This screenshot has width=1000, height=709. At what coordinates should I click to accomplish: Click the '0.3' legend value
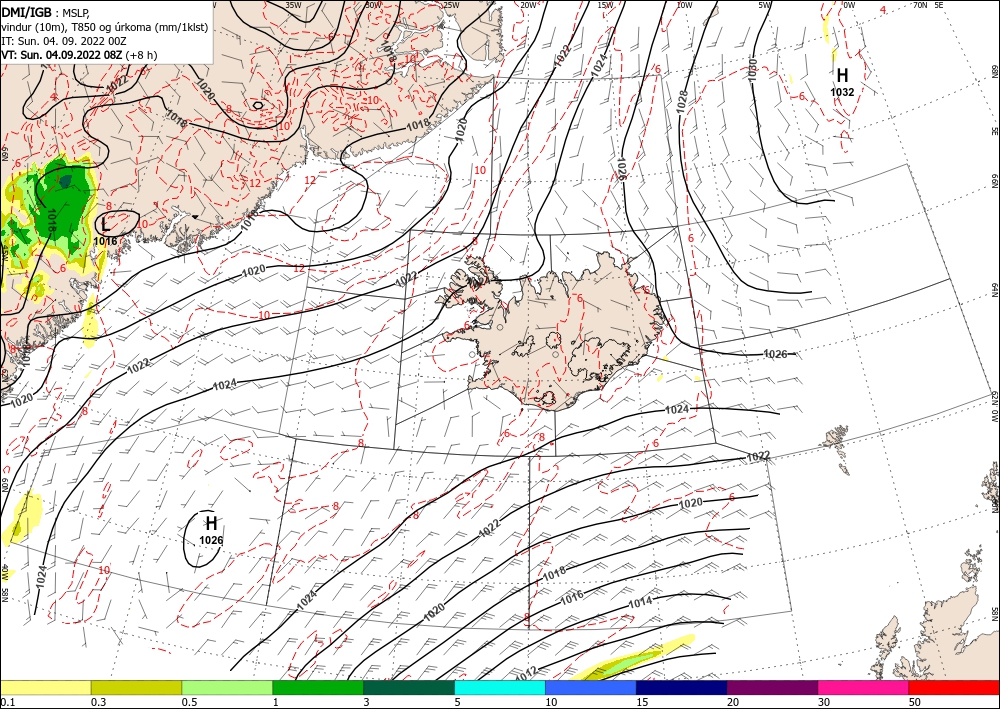click(98, 702)
